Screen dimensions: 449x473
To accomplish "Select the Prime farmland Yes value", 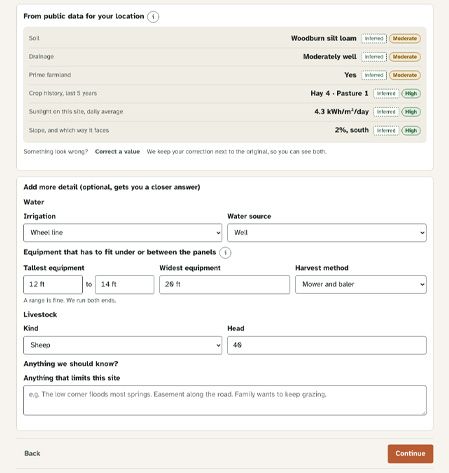I will [x=350, y=75].
